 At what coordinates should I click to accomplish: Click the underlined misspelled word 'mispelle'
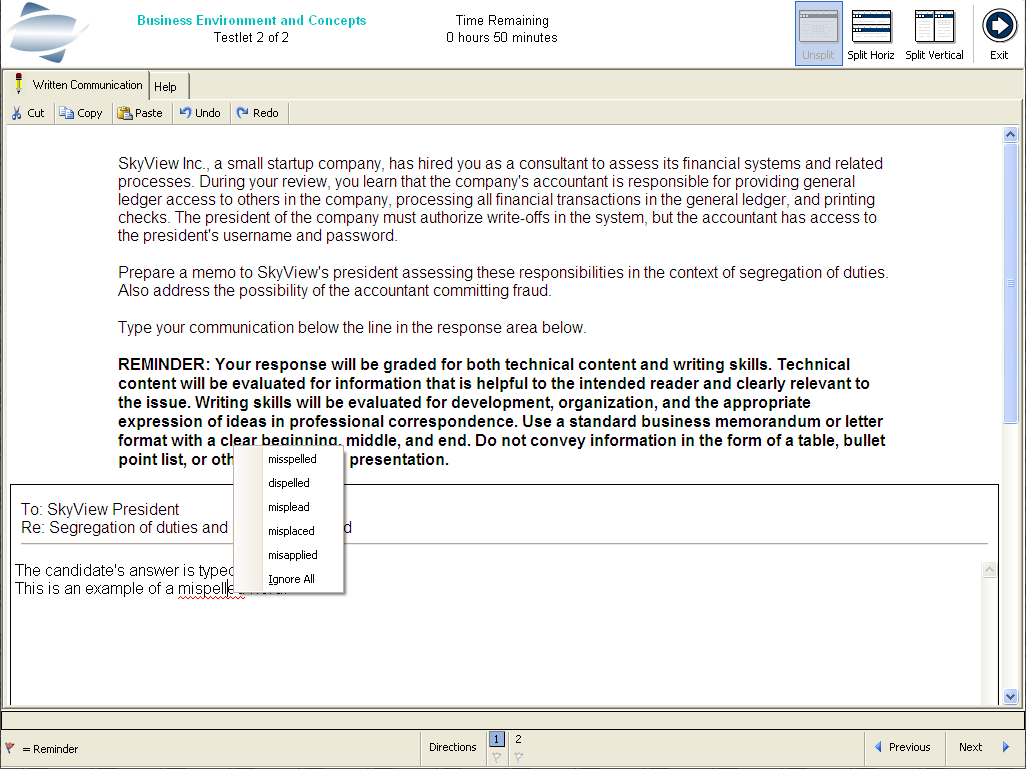205,589
